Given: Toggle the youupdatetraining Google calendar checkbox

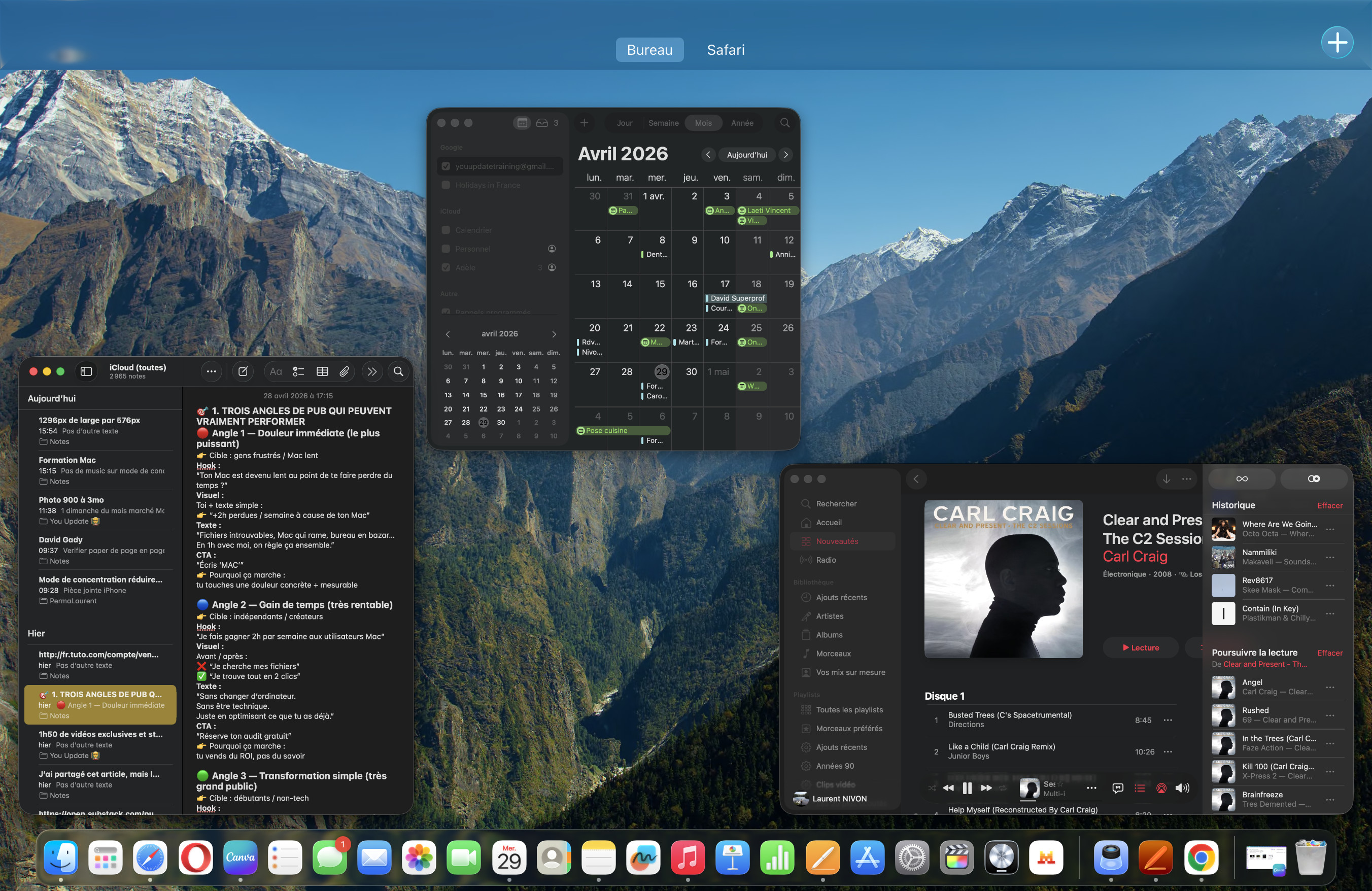Looking at the screenshot, I should 445,166.
